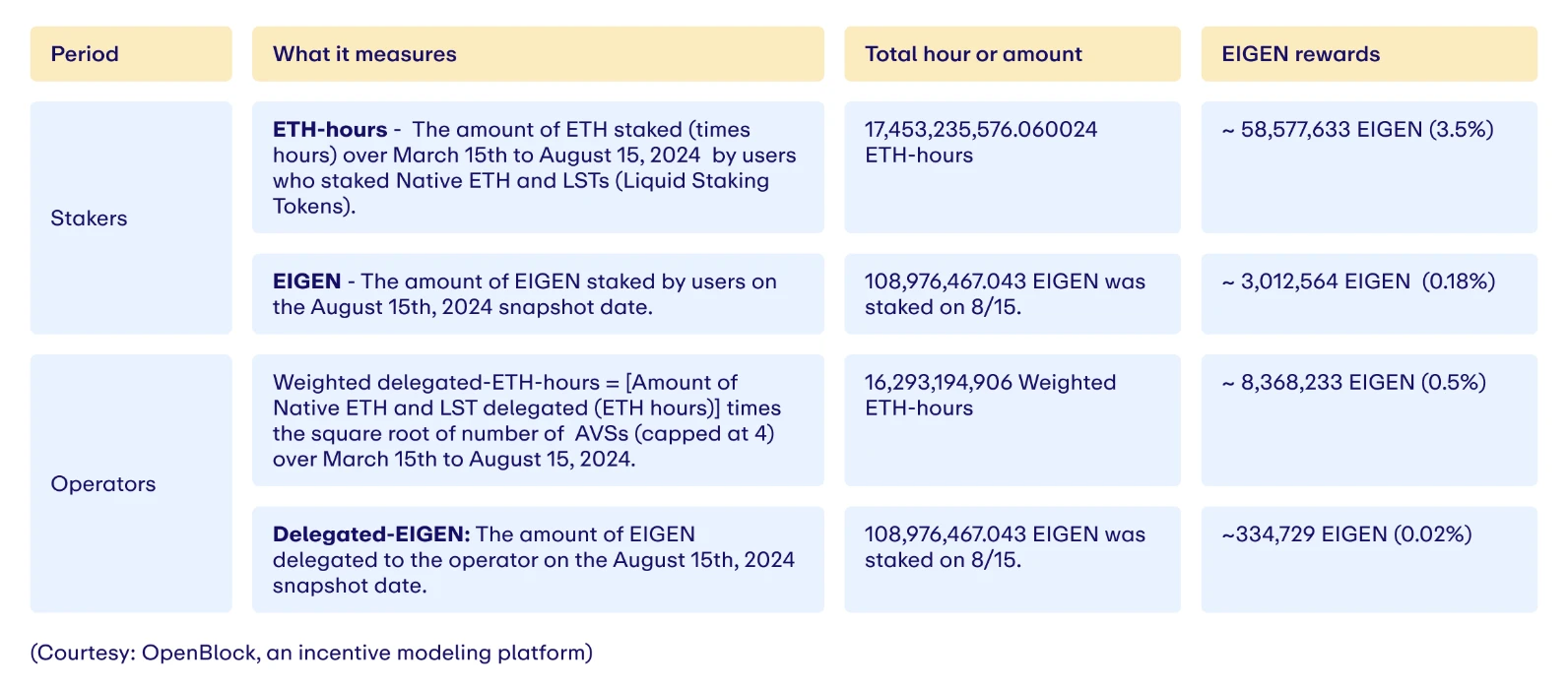Select the '~ 58,577,633 EIGEN (3.5%)' reward
The width and height of the screenshot is (1568, 689).
coord(1357,130)
